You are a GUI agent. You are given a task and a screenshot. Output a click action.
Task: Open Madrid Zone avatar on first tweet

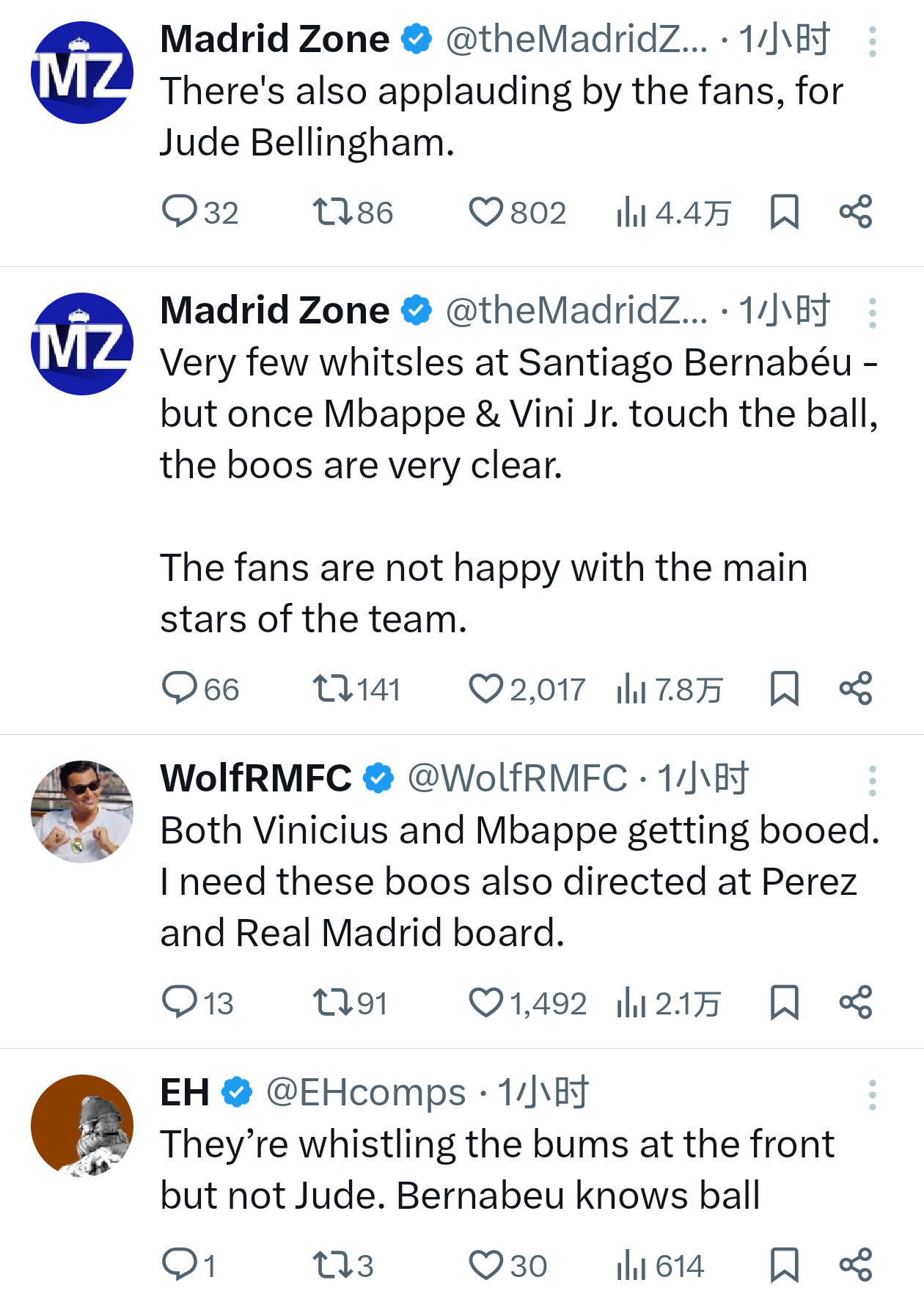click(x=82, y=73)
